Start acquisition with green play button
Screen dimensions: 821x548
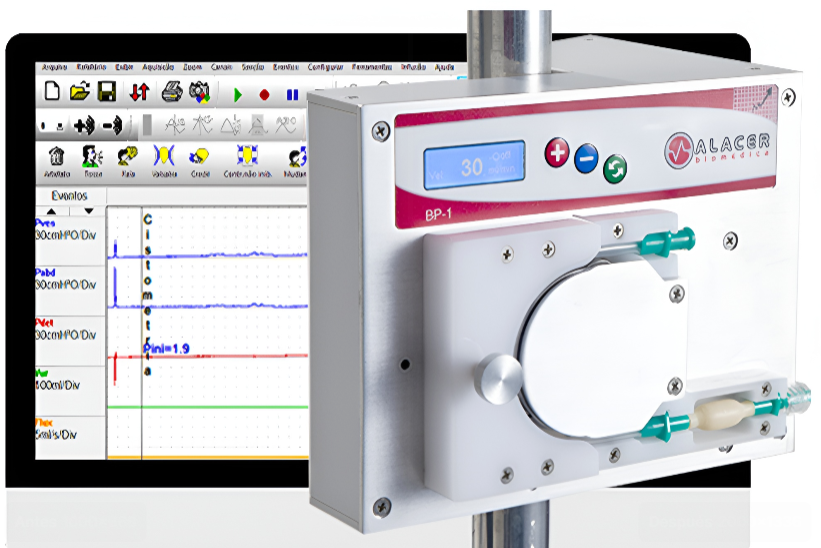tap(238, 95)
